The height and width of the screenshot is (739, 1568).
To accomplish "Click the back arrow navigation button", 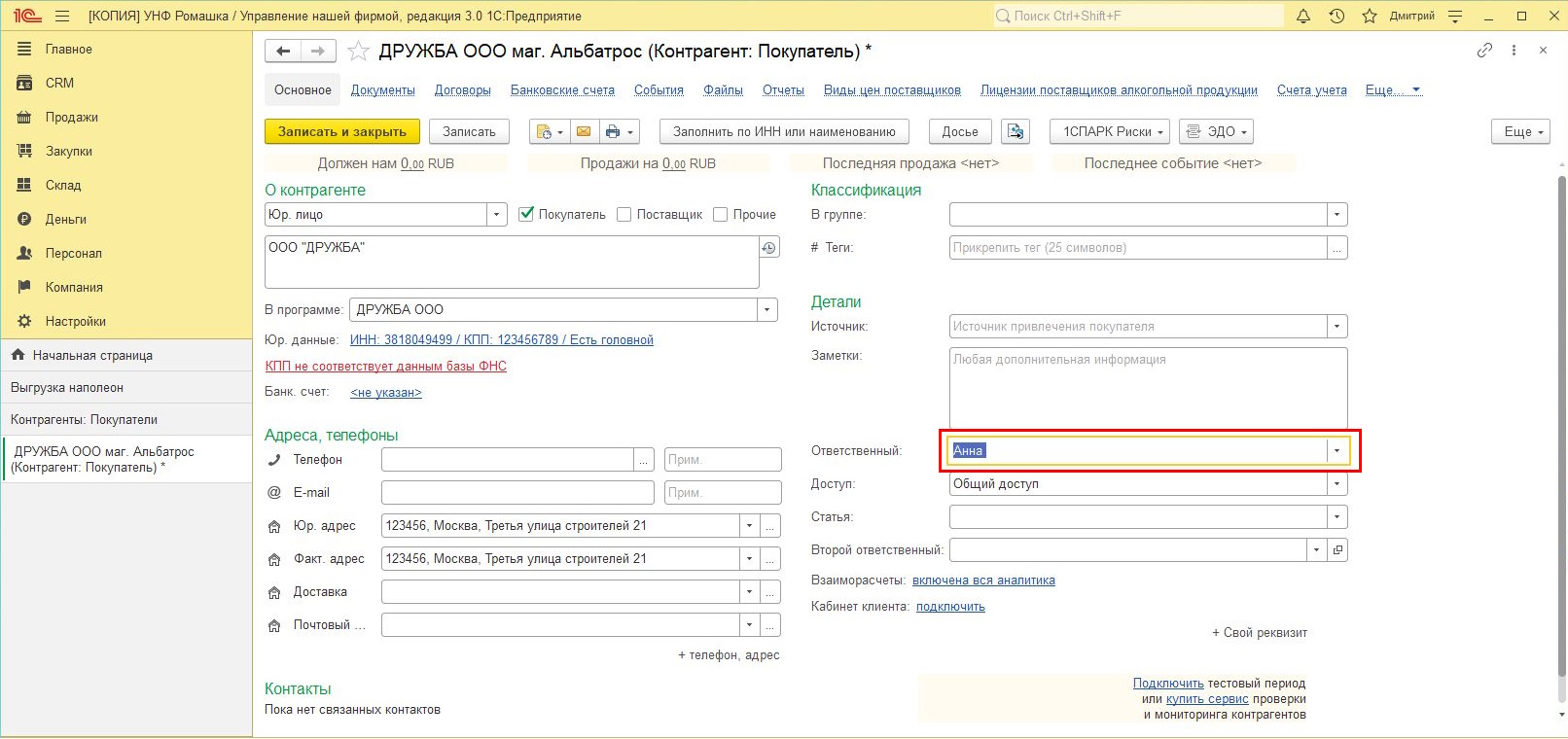I will click(283, 52).
